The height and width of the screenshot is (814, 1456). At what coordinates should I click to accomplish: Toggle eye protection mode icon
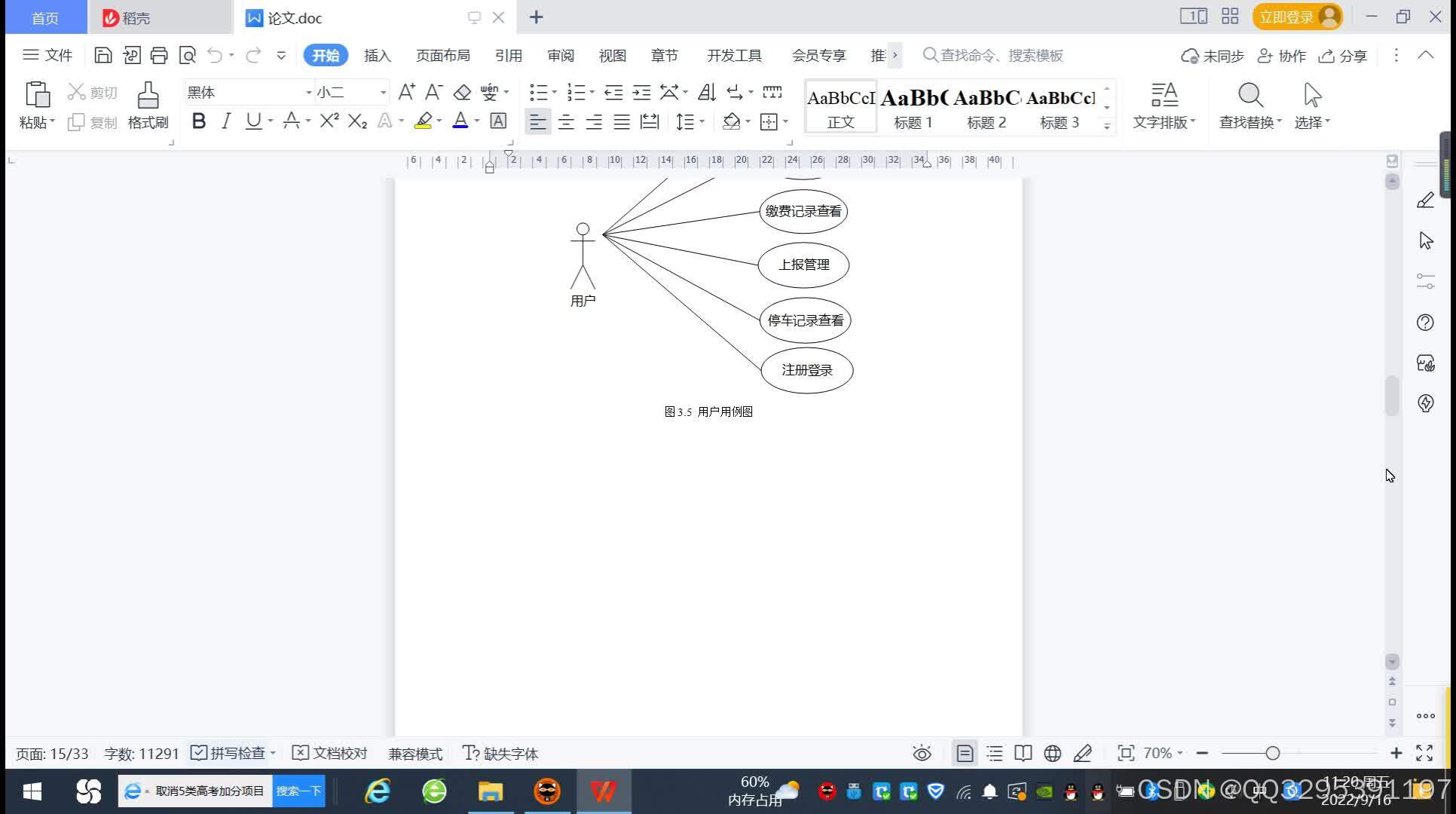tap(922, 753)
